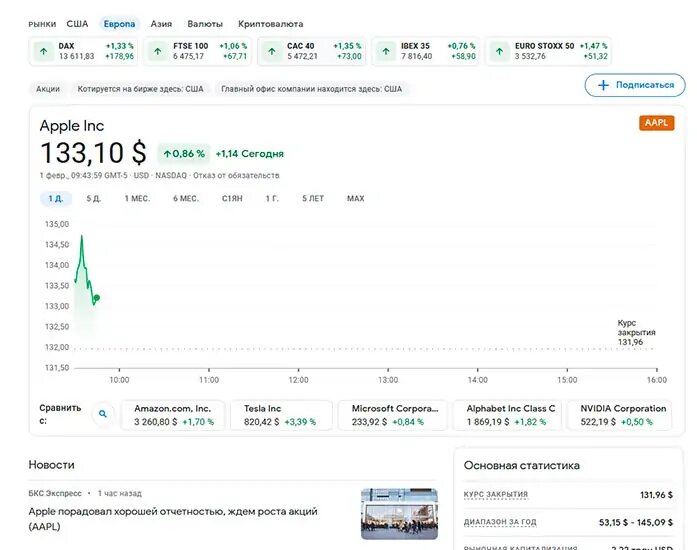
Task: Open the CAC 40 index card
Action: [x=312, y=51]
